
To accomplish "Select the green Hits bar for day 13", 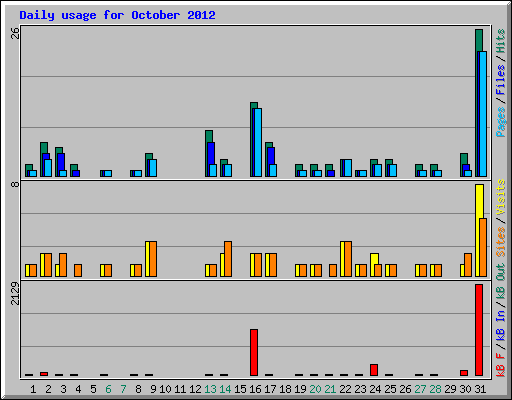I will [209, 136].
